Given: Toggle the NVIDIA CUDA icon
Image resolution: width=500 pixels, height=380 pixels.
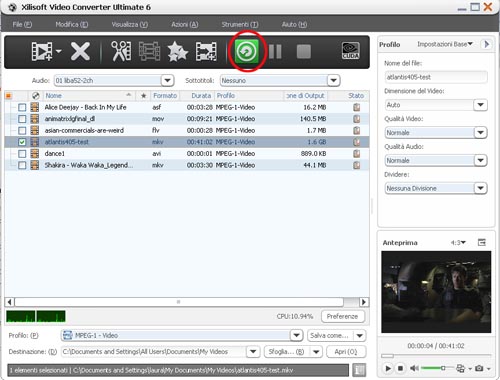Looking at the screenshot, I should 351,51.
